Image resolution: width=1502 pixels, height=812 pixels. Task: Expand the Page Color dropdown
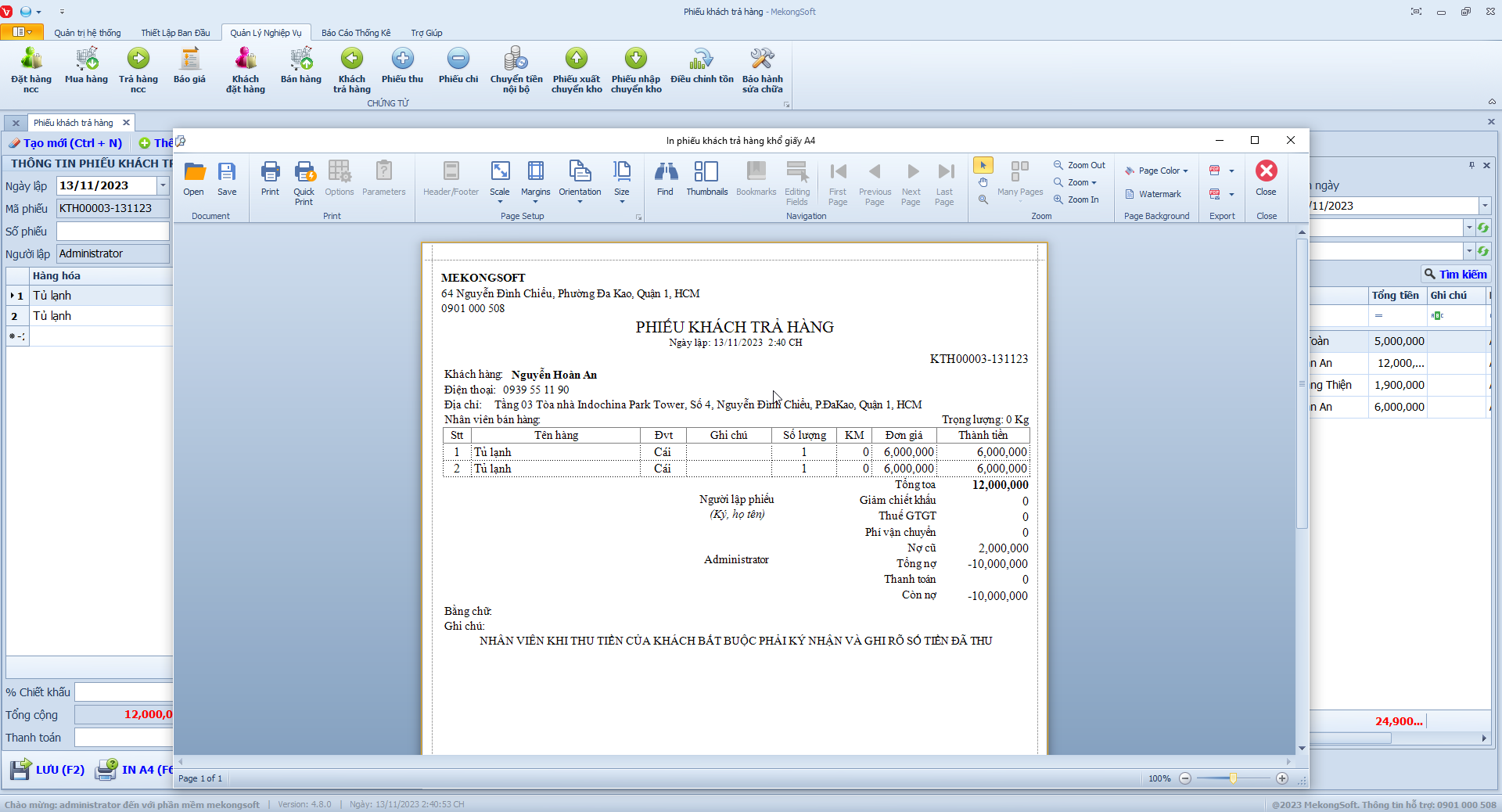tap(1157, 171)
